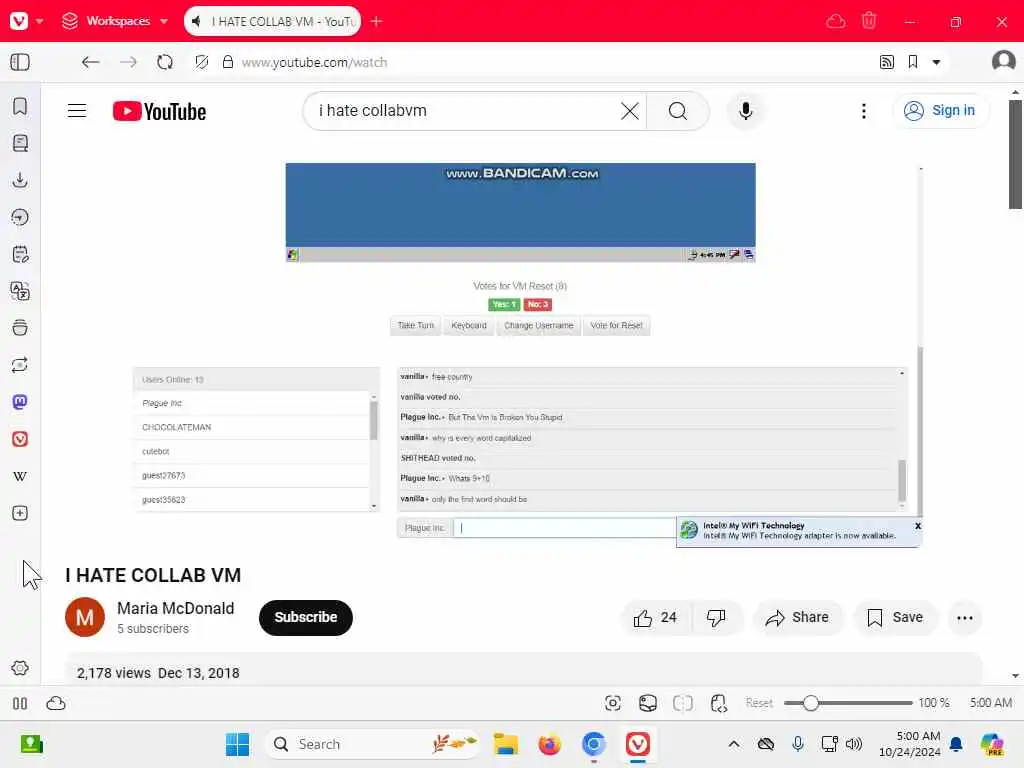Open the Translate panel
1024x768 pixels.
coord(20,291)
